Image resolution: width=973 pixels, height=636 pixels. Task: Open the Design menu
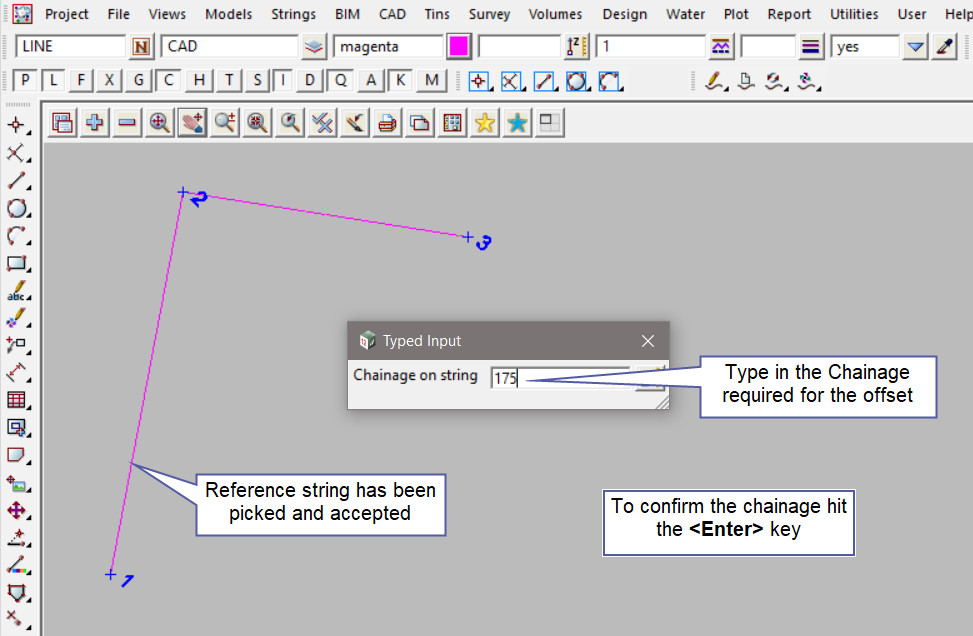coord(624,14)
